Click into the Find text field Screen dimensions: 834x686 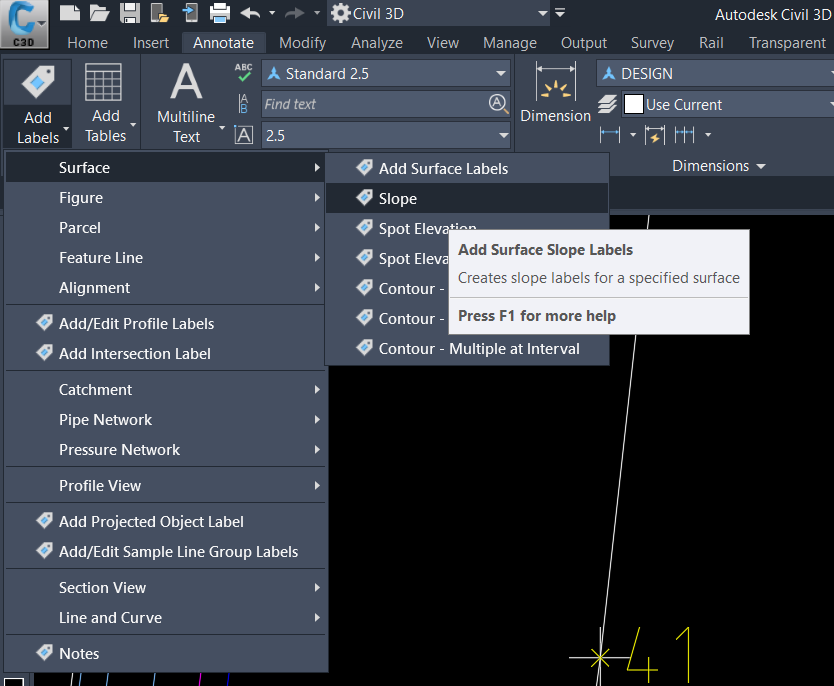coord(375,104)
